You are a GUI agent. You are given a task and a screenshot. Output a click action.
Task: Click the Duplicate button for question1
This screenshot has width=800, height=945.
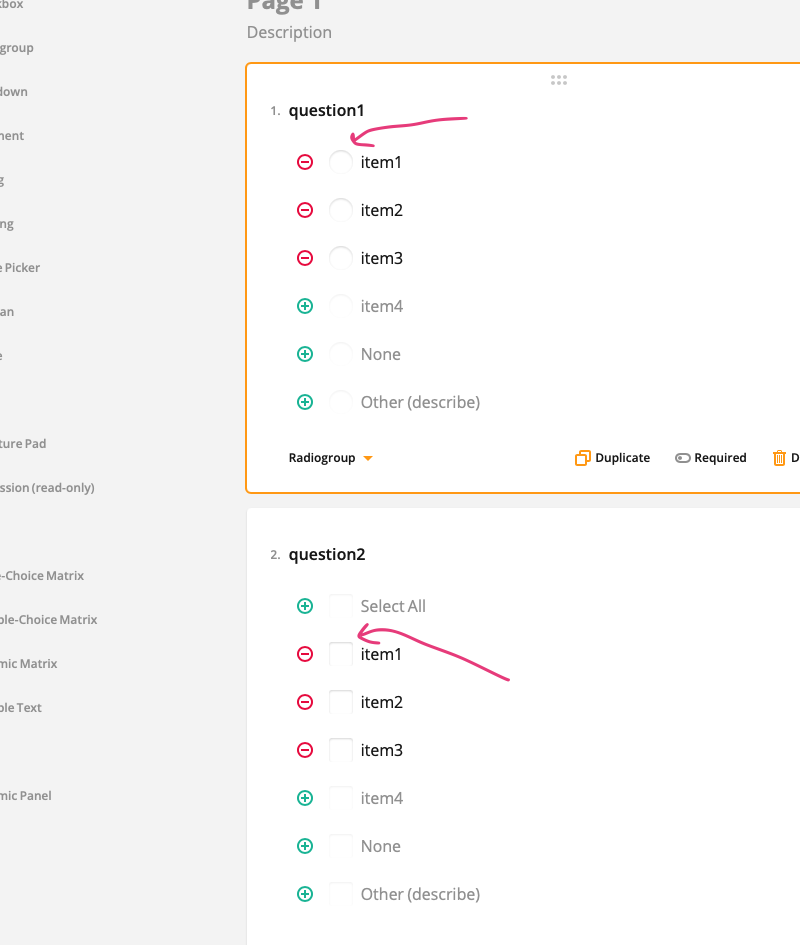point(612,457)
